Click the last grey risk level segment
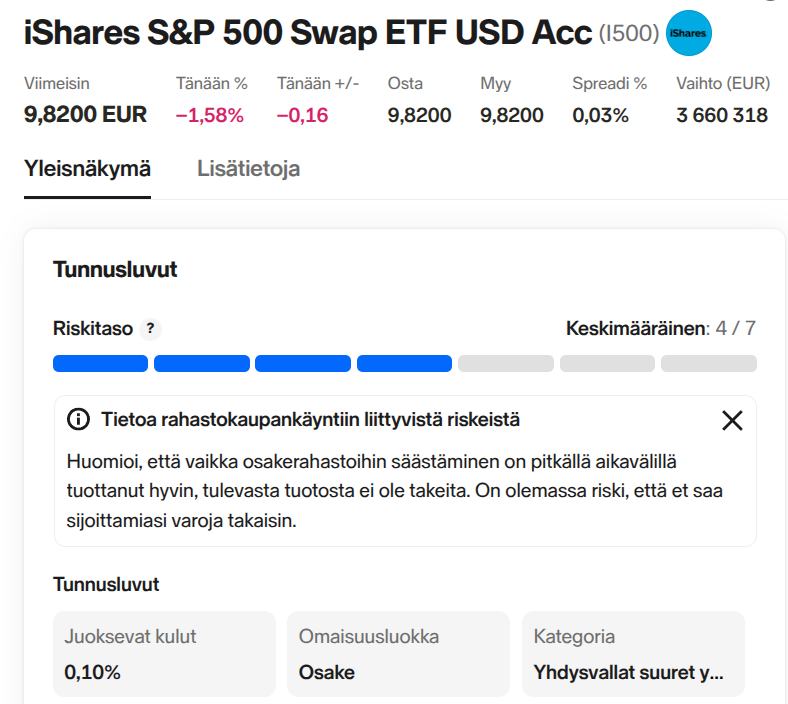Viewport: 788px width, 704px height. point(708,364)
